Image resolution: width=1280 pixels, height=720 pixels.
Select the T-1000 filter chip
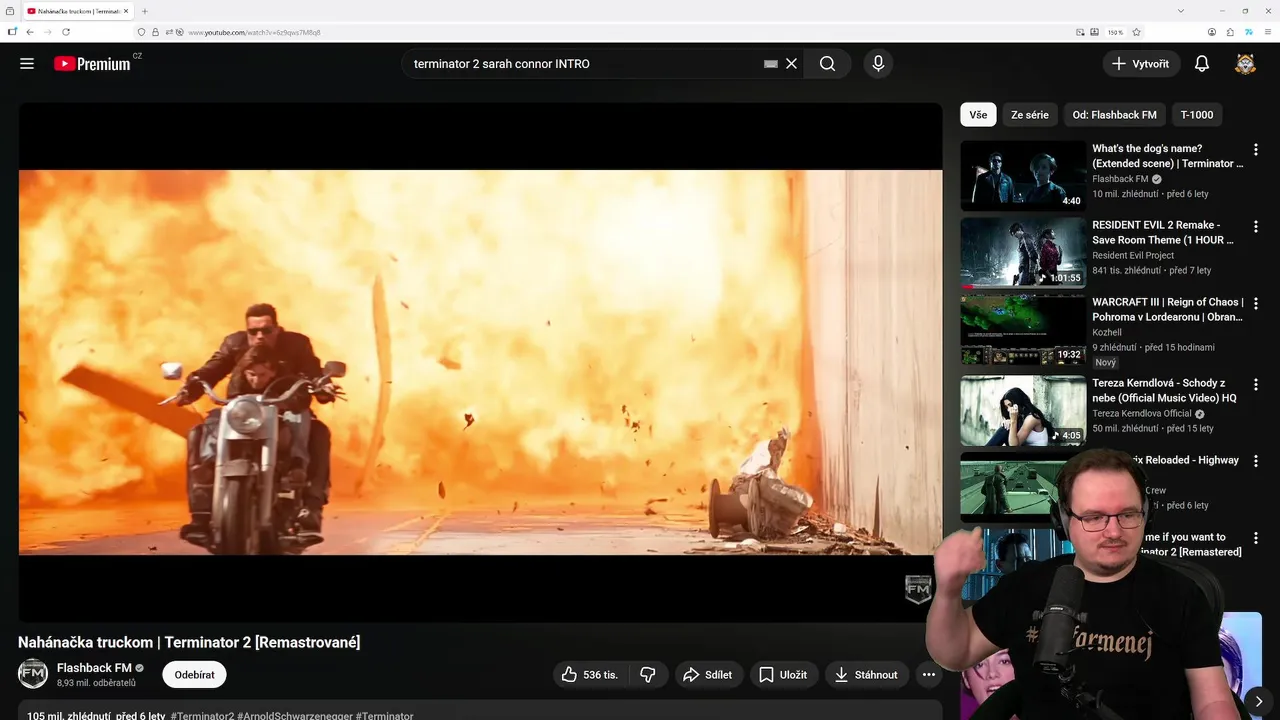(x=1197, y=115)
